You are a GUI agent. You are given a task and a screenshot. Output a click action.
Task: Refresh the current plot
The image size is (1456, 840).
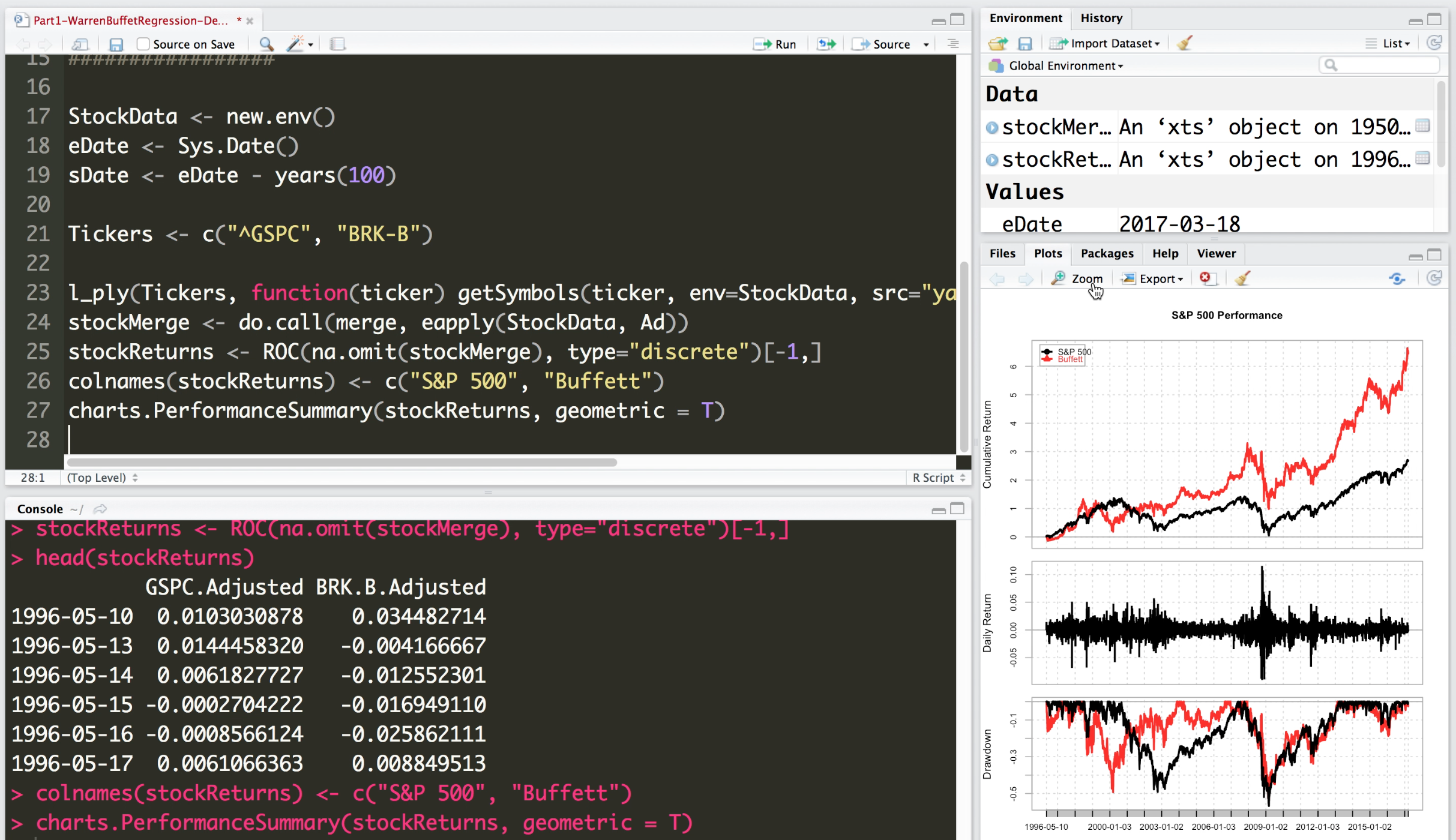coord(1434,278)
